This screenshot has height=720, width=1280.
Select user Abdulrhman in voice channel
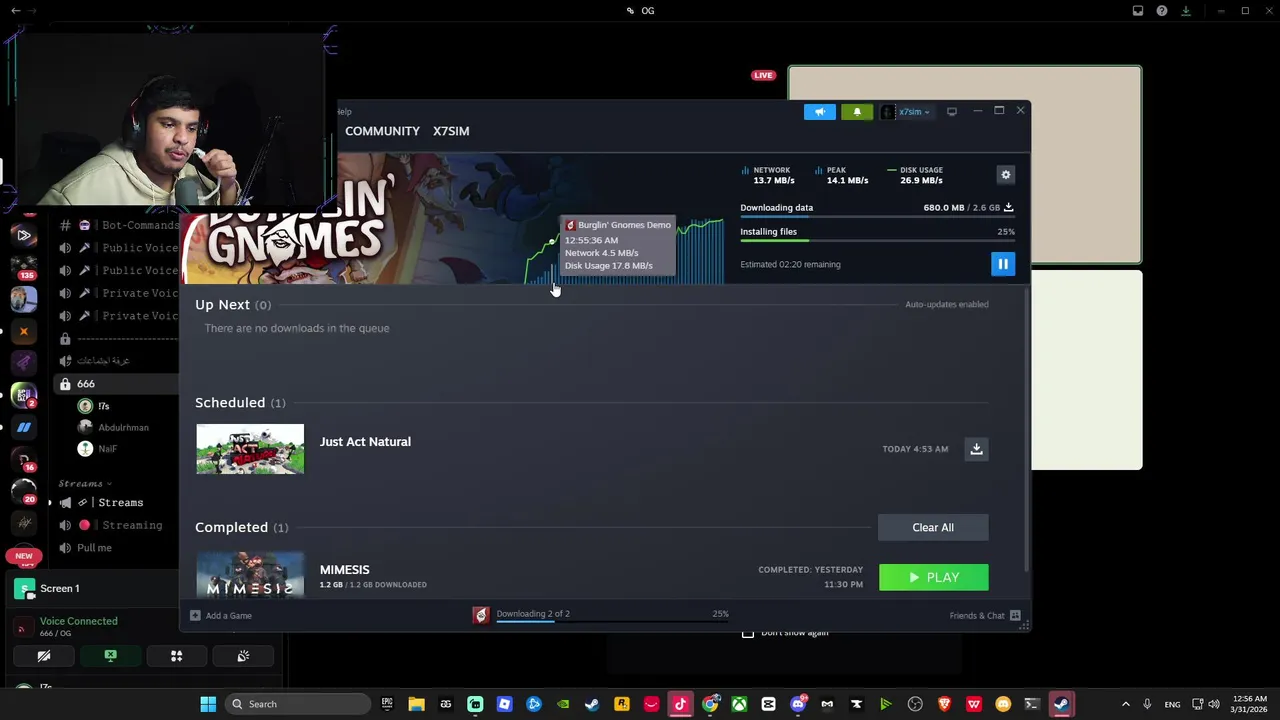113,427
